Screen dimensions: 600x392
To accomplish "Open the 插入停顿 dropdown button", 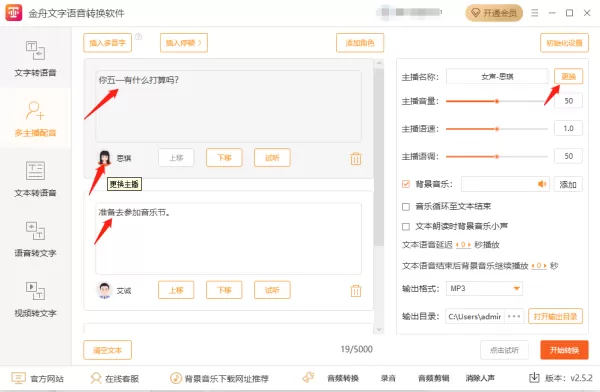I will click(x=184, y=42).
